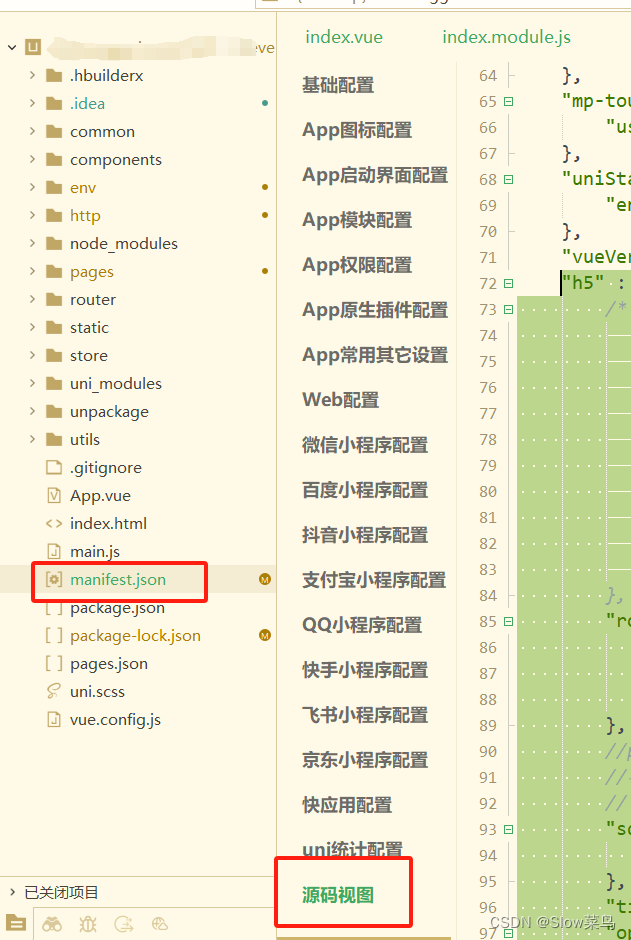Fold code at line 65
This screenshot has width=631, height=940.
(x=509, y=102)
